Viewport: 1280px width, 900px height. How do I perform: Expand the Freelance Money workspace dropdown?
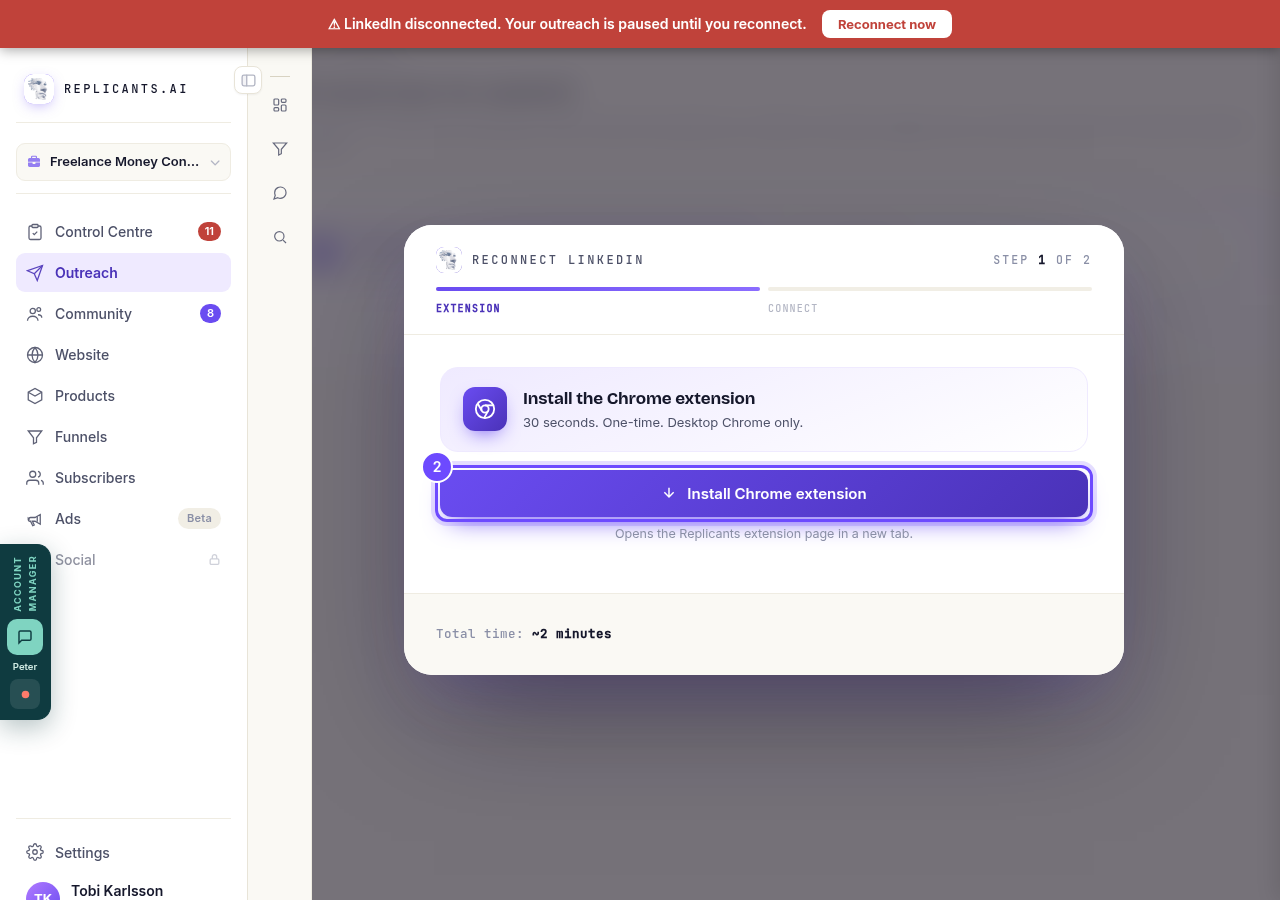point(123,162)
